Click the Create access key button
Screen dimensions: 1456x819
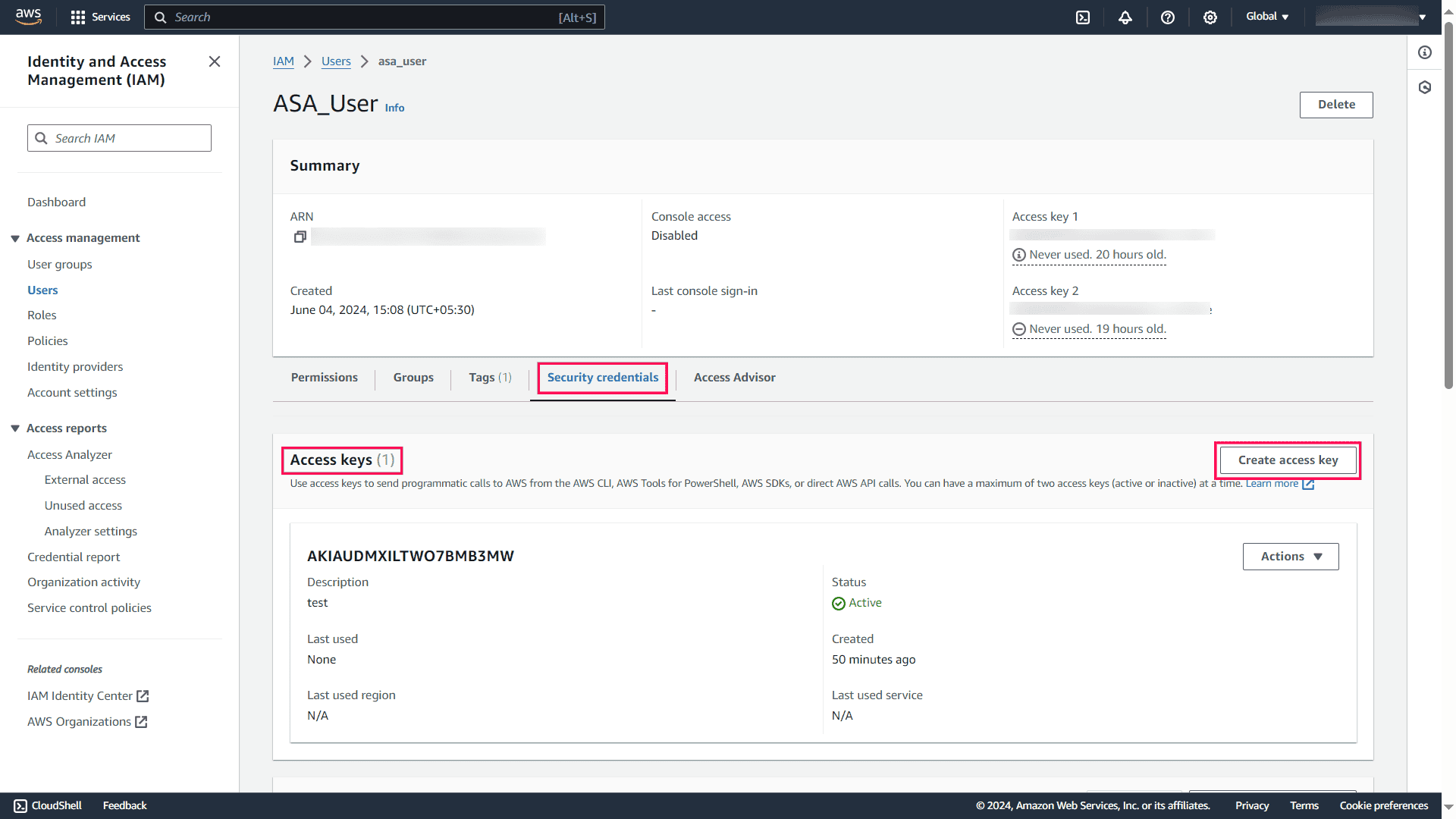coord(1288,460)
